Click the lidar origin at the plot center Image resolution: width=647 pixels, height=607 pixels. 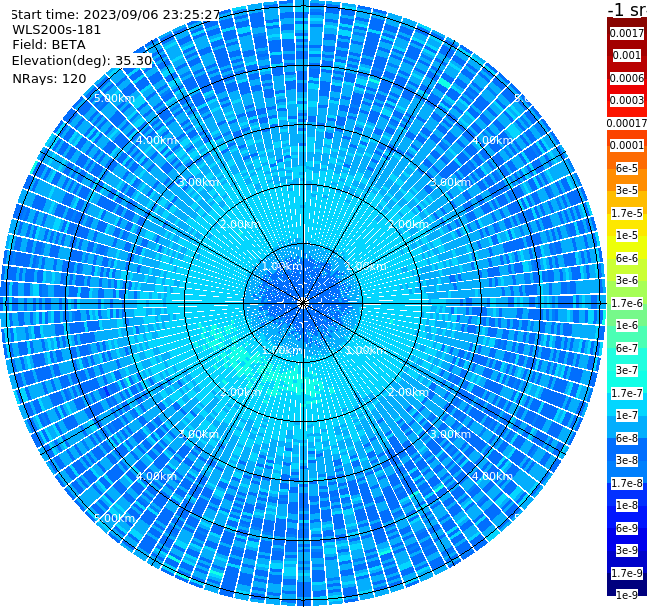click(x=303, y=303)
